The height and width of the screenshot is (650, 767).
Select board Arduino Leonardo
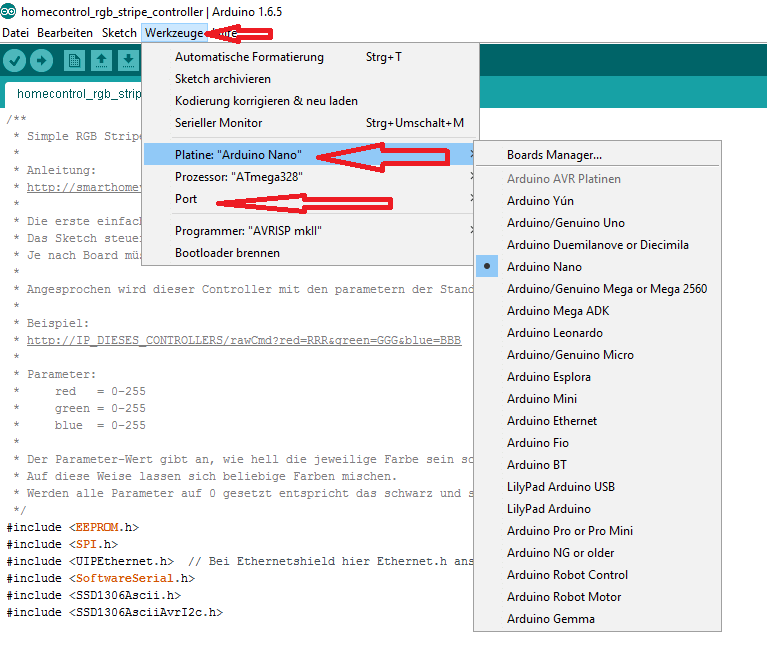point(597,333)
